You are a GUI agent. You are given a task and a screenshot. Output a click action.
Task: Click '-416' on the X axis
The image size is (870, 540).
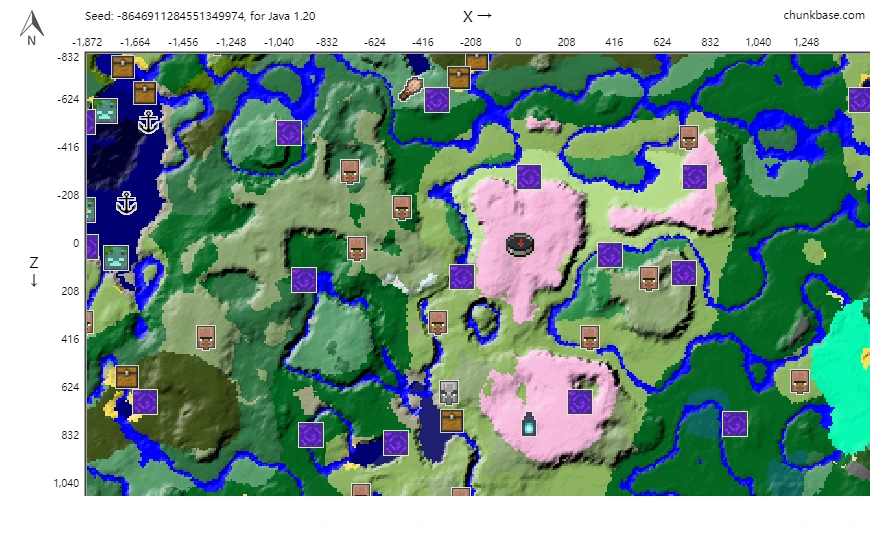423,42
